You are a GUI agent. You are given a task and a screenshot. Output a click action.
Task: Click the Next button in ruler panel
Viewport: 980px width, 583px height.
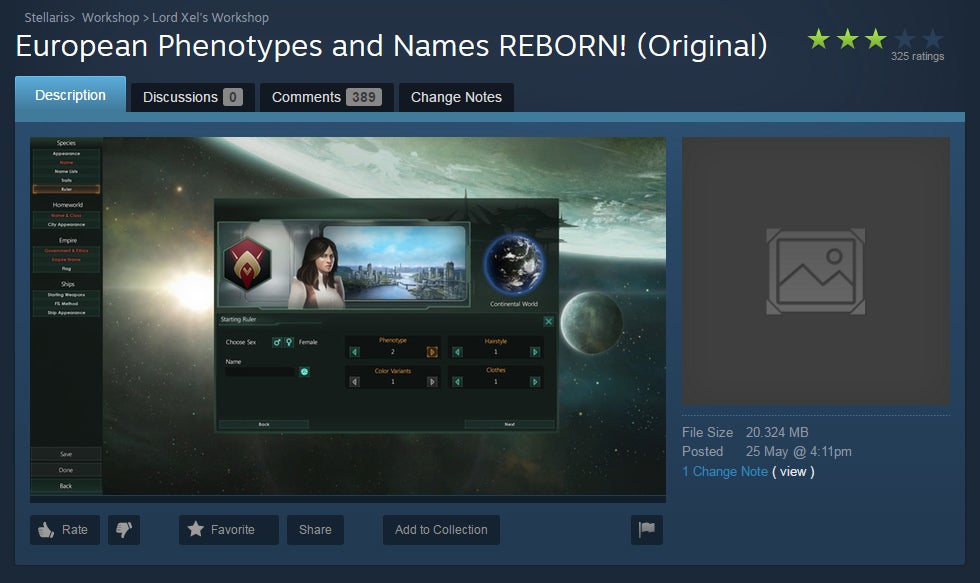click(509, 424)
